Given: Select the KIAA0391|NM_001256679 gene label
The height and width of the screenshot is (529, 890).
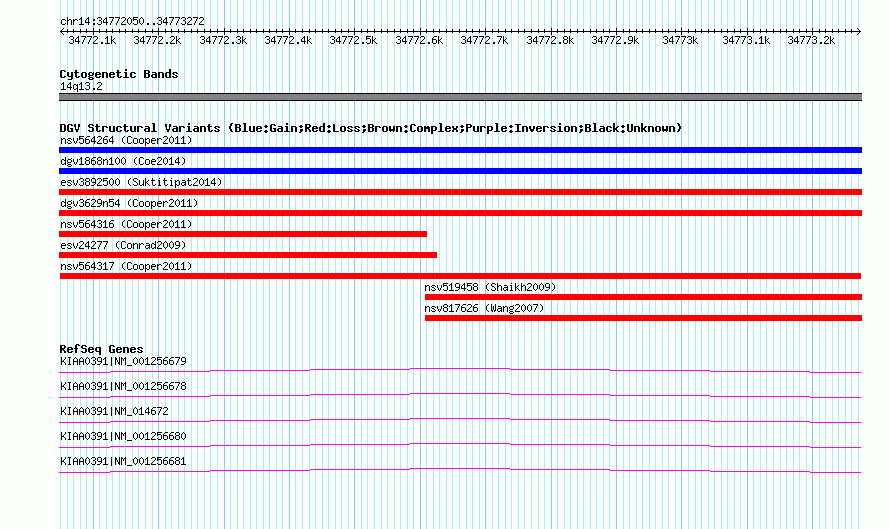Looking at the screenshot, I should (123, 362).
